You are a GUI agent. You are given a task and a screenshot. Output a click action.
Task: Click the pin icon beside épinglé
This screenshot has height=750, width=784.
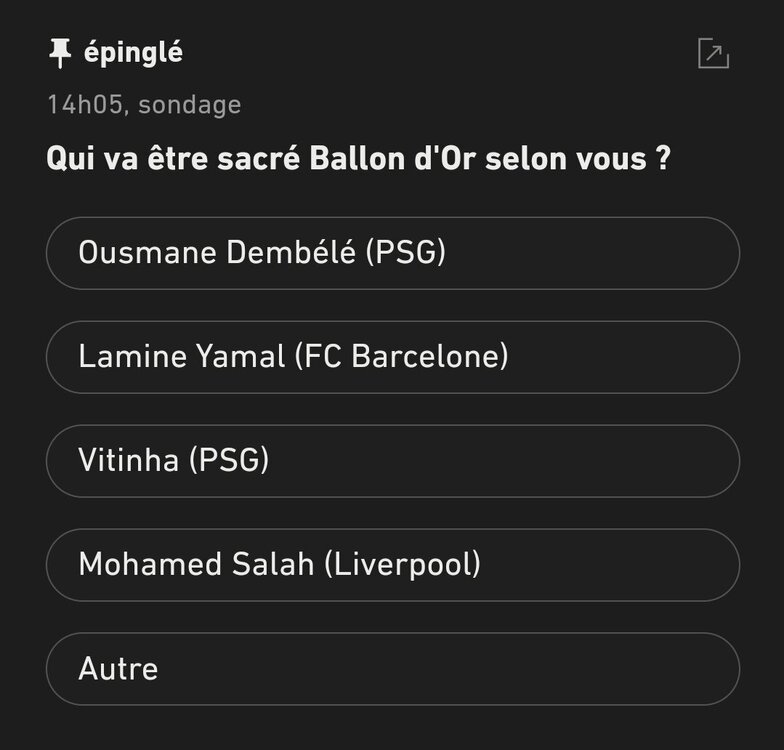(x=60, y=54)
